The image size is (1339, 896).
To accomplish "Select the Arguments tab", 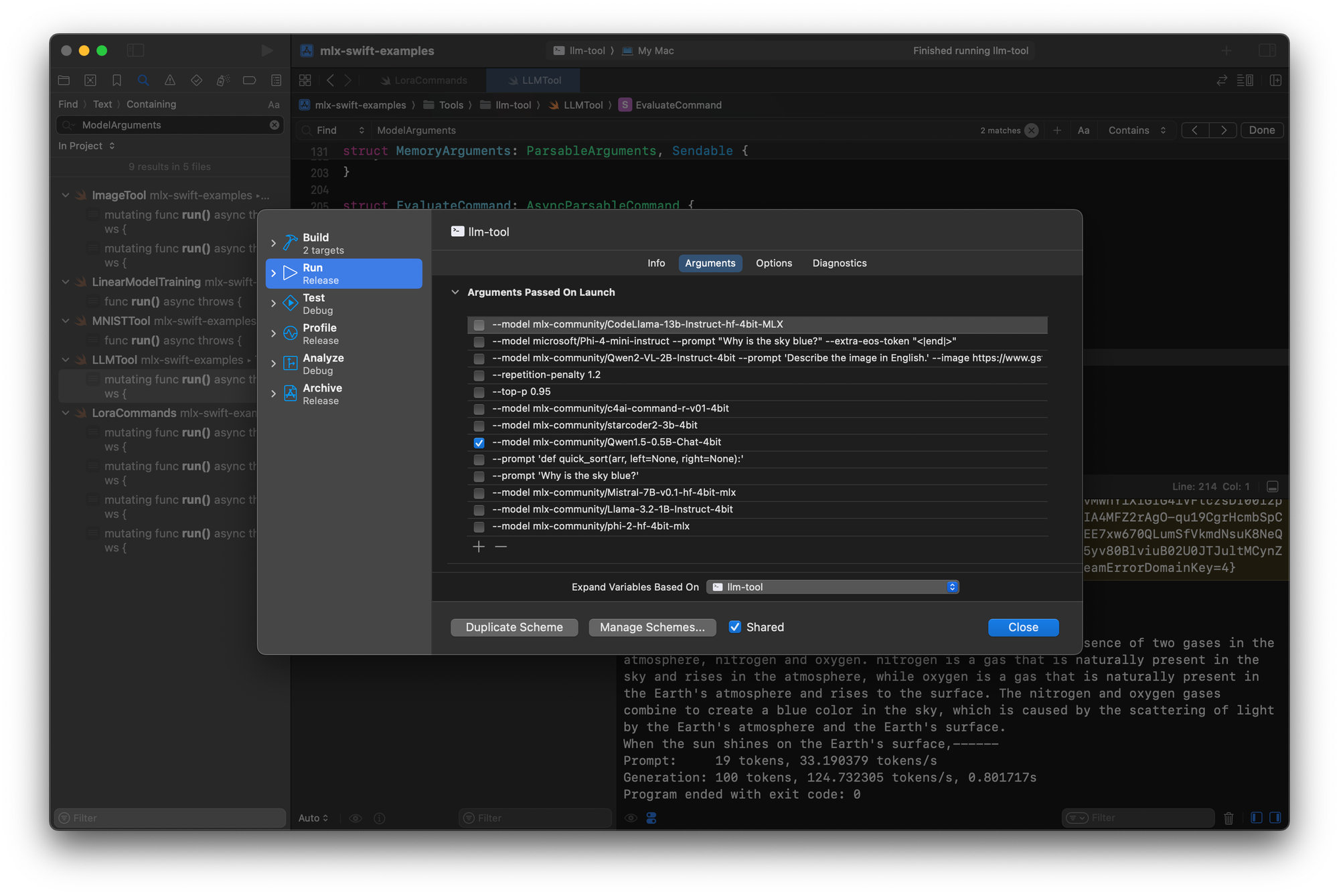I will click(710, 263).
